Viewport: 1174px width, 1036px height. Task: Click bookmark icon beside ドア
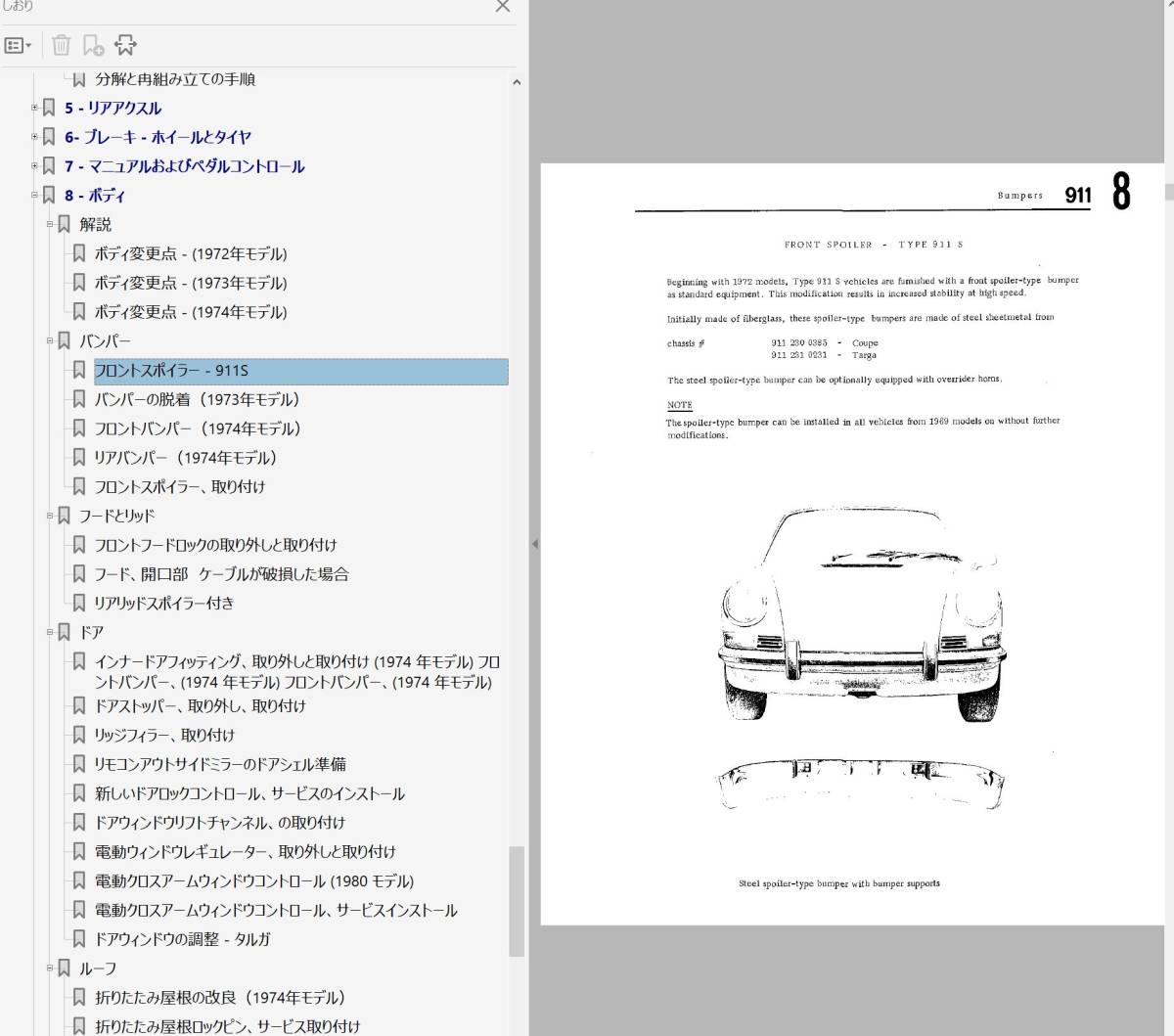(65, 632)
